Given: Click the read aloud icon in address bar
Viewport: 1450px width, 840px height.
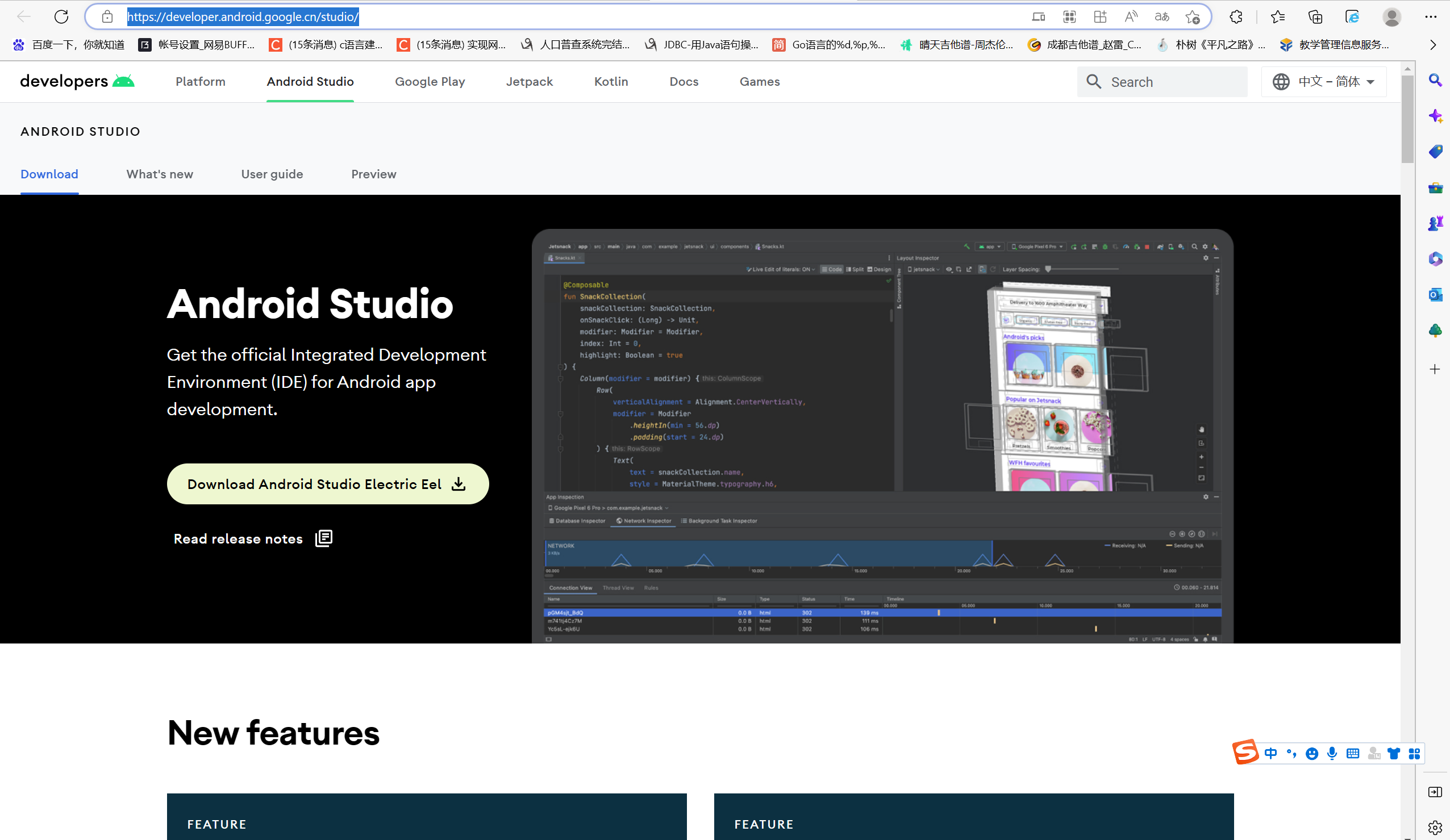Looking at the screenshot, I should click(1131, 16).
